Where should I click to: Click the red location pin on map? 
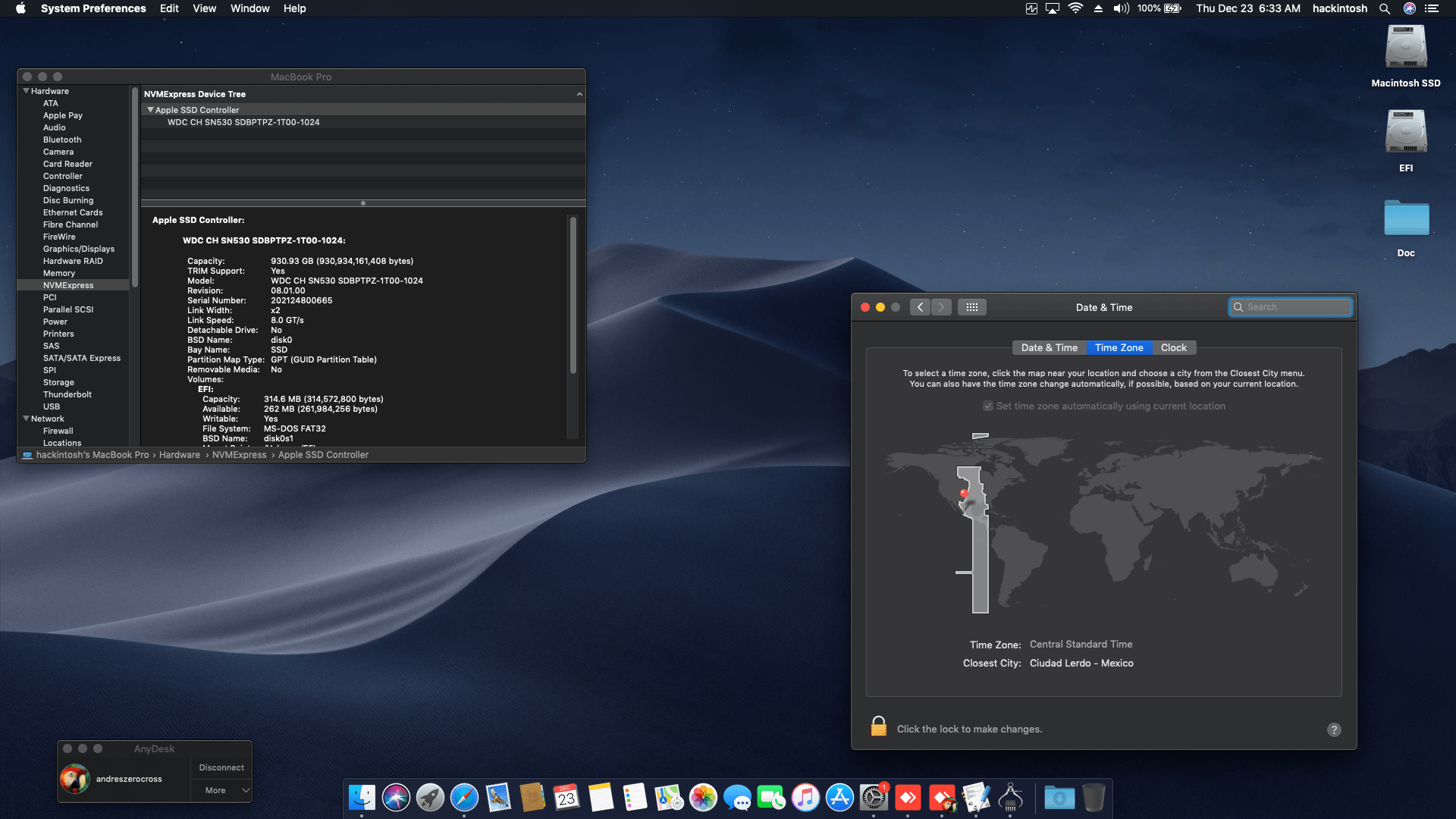coord(964,494)
